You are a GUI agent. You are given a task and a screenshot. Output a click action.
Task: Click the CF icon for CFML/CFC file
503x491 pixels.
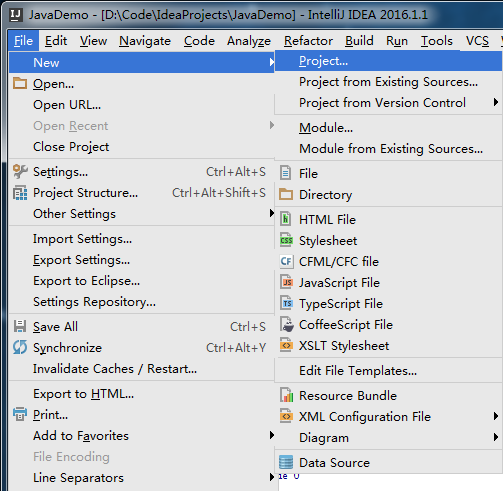click(x=286, y=261)
